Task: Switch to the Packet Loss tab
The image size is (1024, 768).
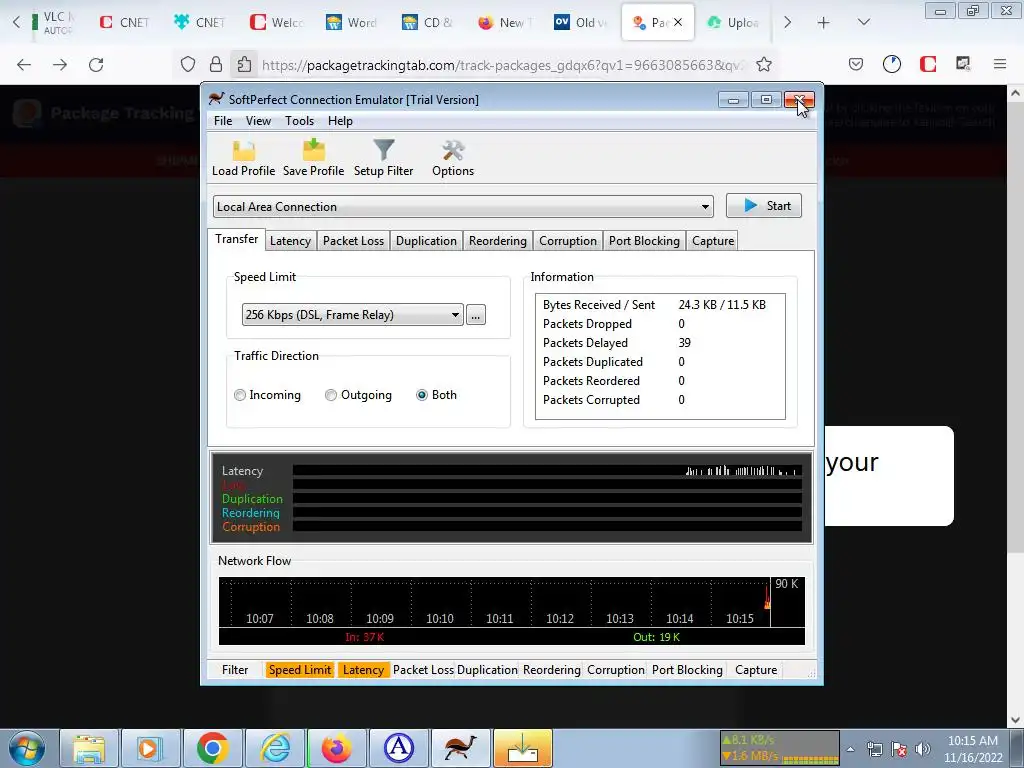Action: [x=353, y=241]
